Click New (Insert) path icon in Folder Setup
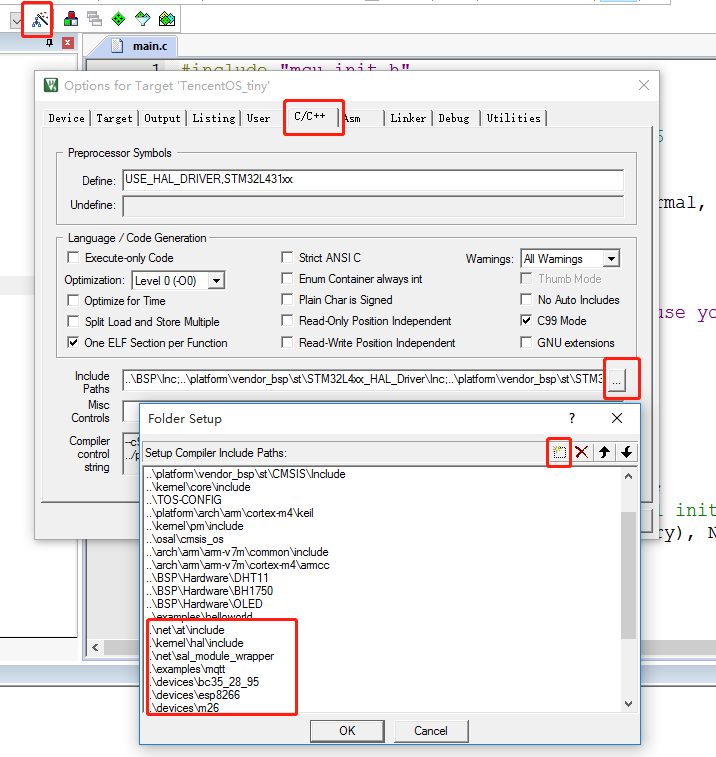716x757 pixels. click(559, 452)
